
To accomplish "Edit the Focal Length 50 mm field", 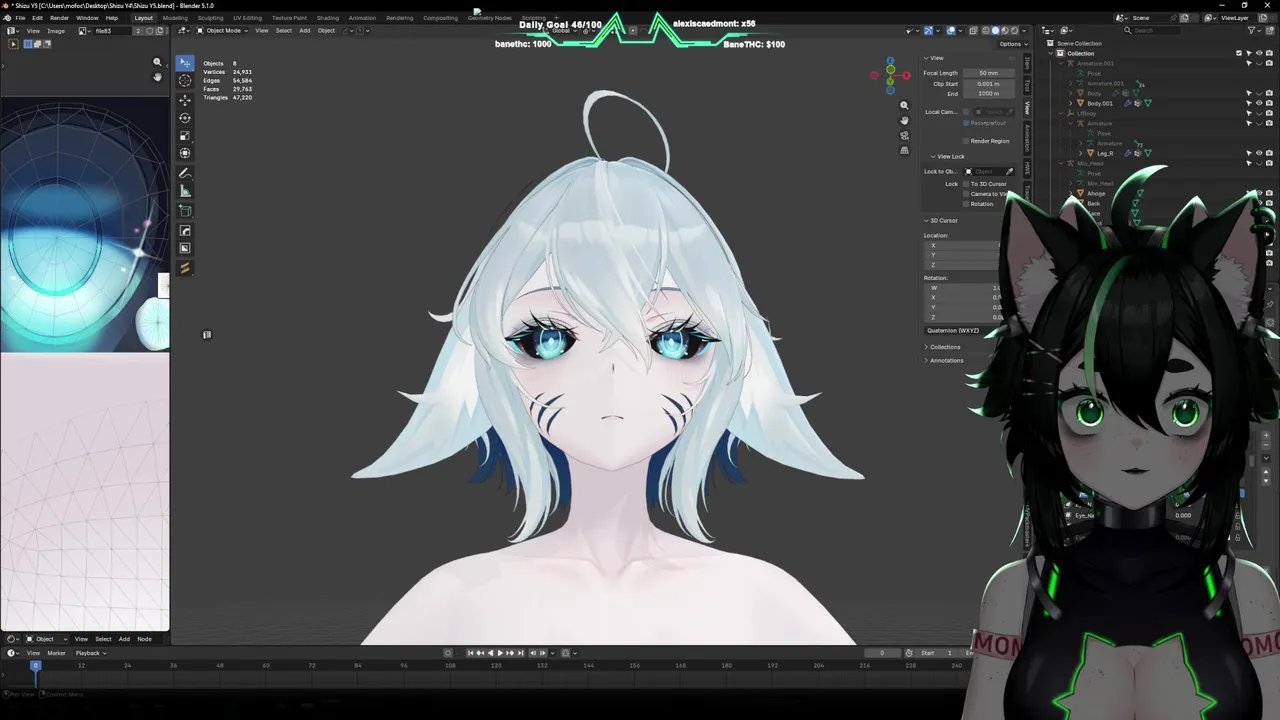I will [x=988, y=73].
